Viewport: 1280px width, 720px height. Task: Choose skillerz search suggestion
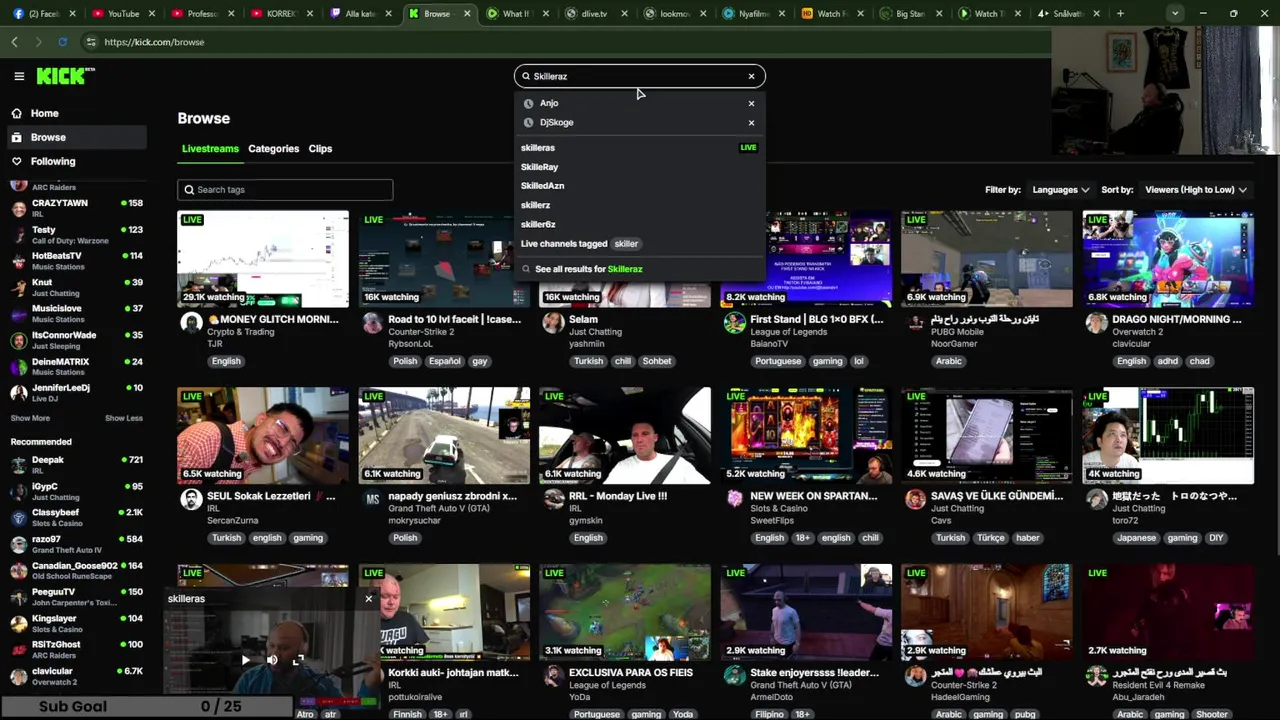535,205
